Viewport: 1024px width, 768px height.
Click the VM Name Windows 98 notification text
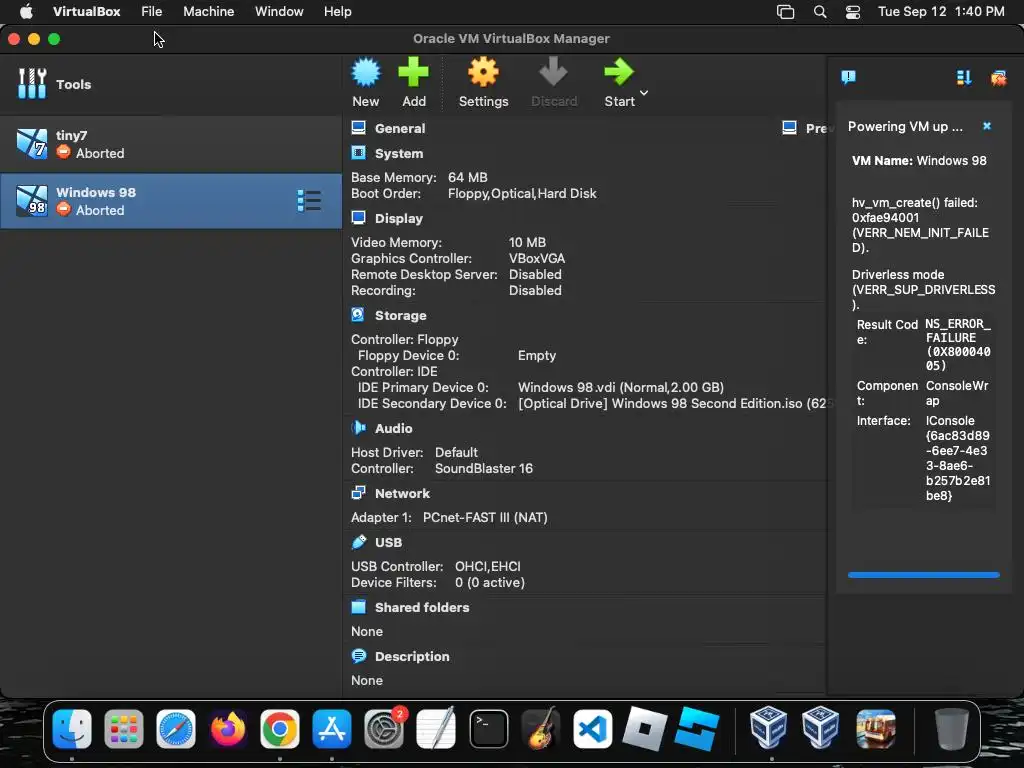point(919,161)
